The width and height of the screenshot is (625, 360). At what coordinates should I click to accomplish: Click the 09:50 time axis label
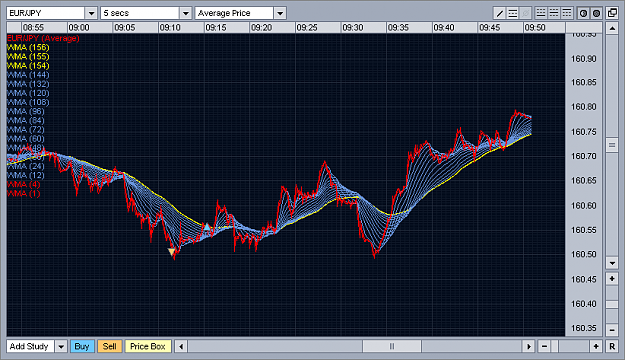click(x=535, y=28)
